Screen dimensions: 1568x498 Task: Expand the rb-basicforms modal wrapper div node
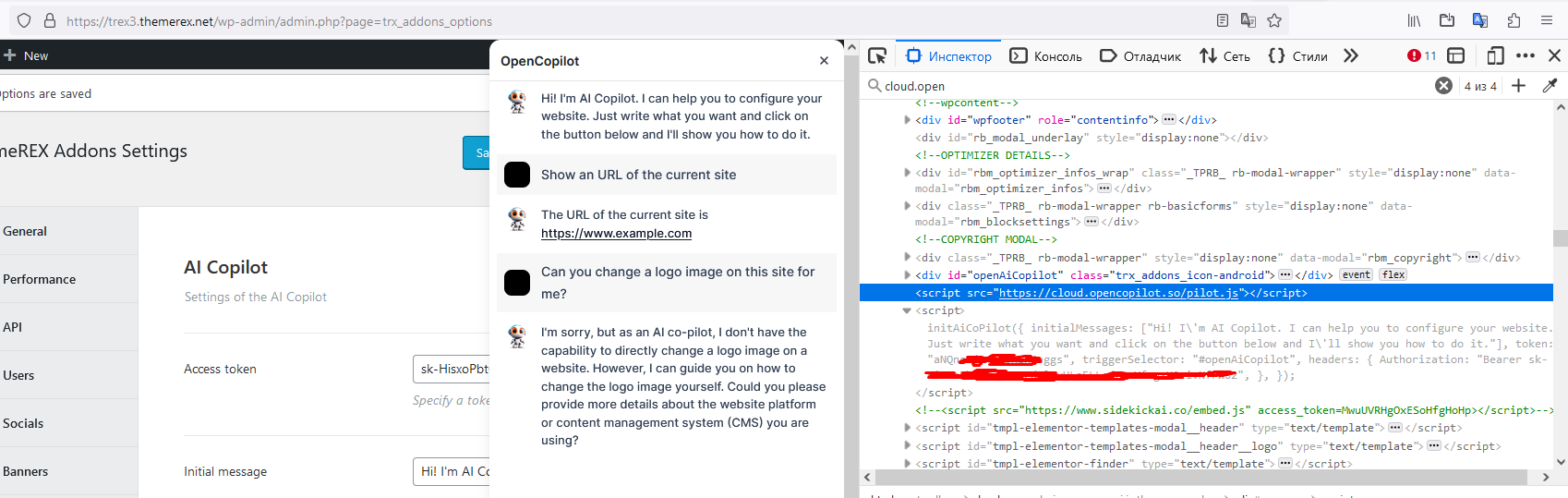pos(907,205)
